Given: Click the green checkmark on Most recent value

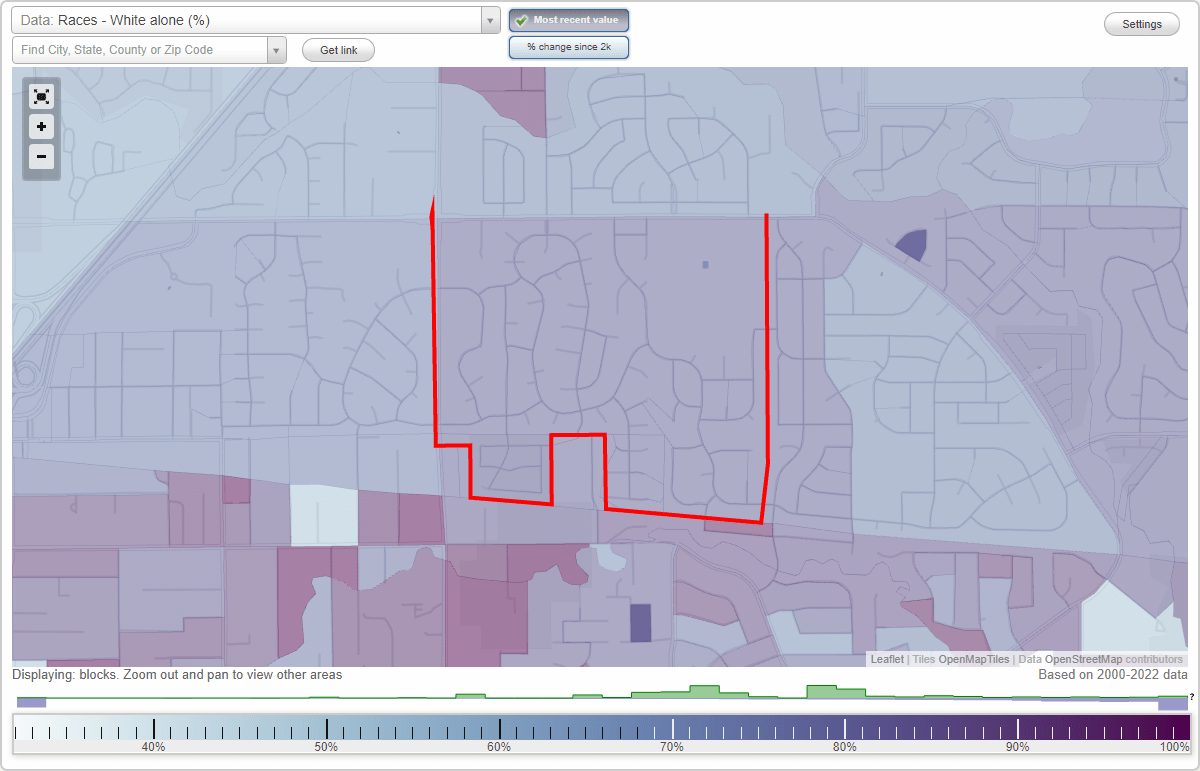Looking at the screenshot, I should pos(523,20).
